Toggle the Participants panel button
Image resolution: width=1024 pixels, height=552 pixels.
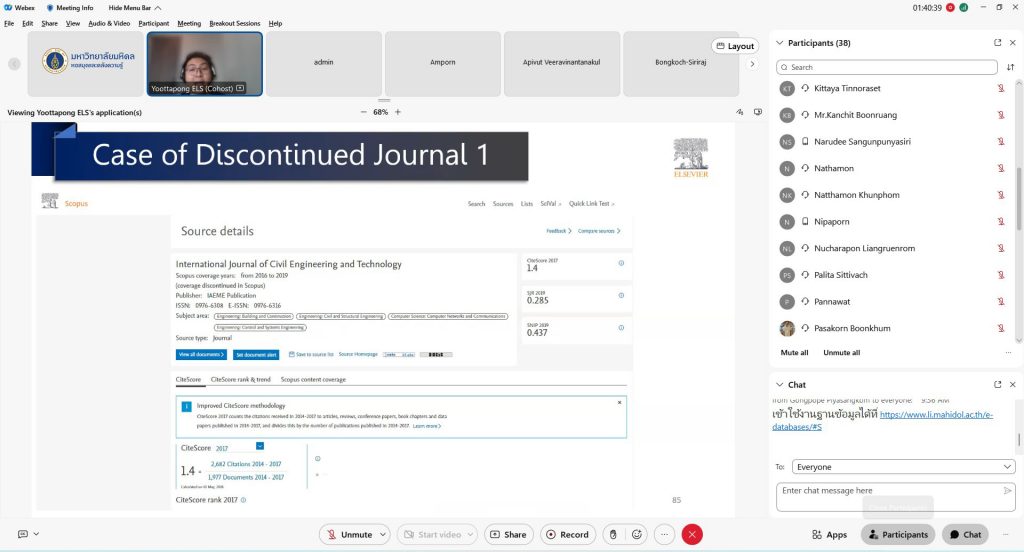point(897,535)
